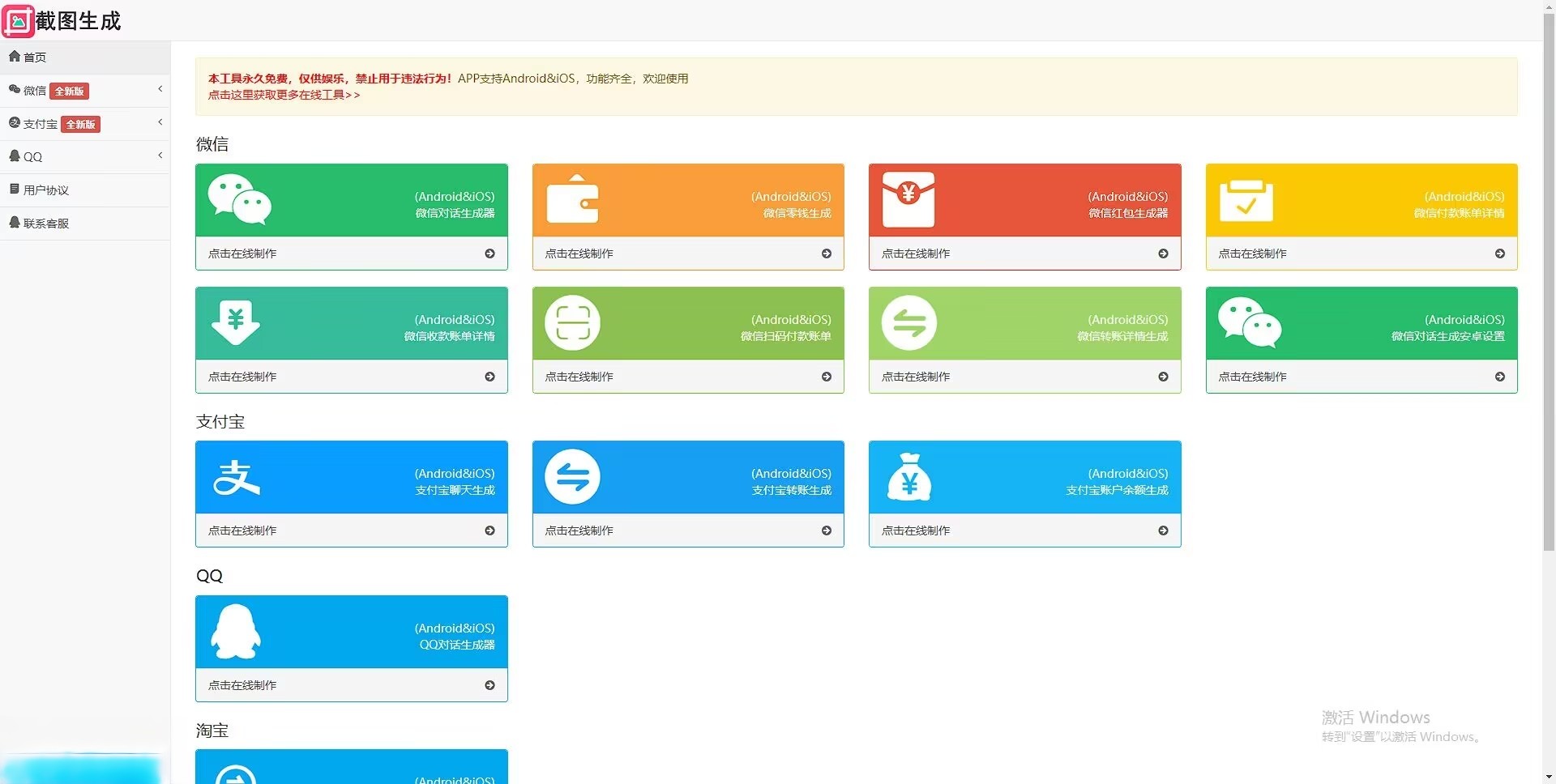Click the money bag icon on 支付宝账户余额生成
The image size is (1556, 784).
[908, 477]
